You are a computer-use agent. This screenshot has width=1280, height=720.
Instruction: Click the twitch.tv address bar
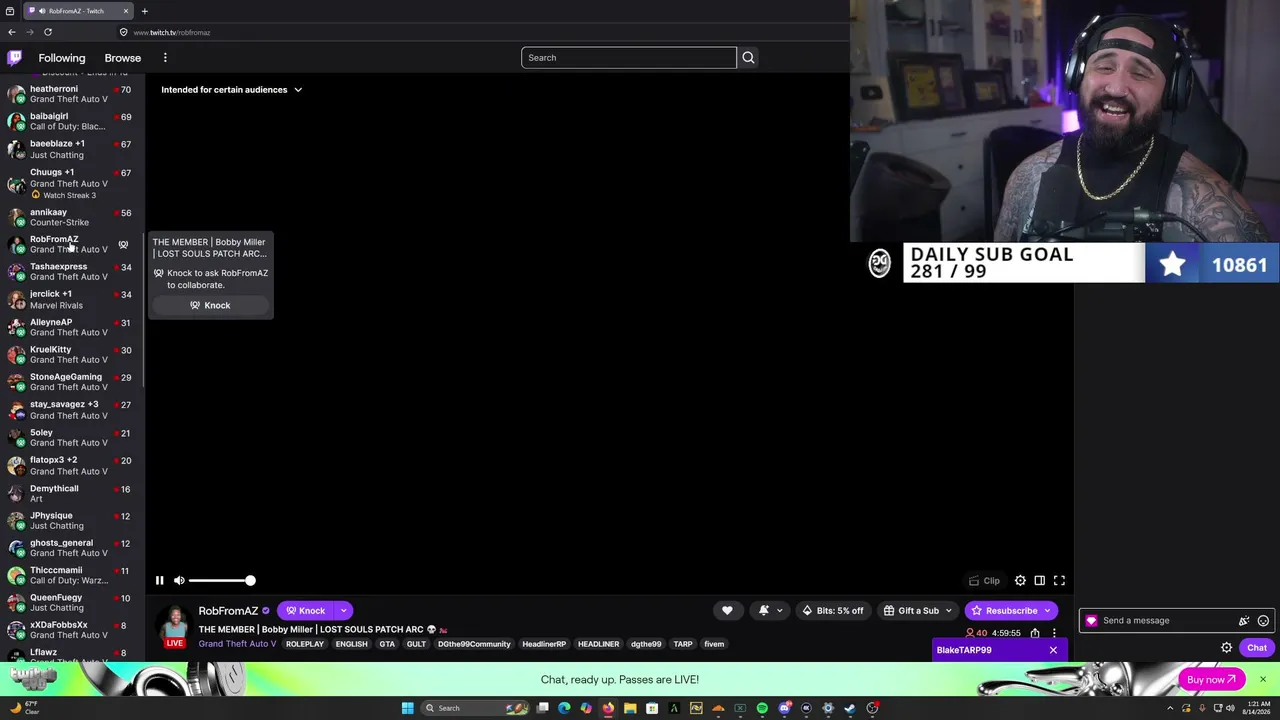(480, 32)
